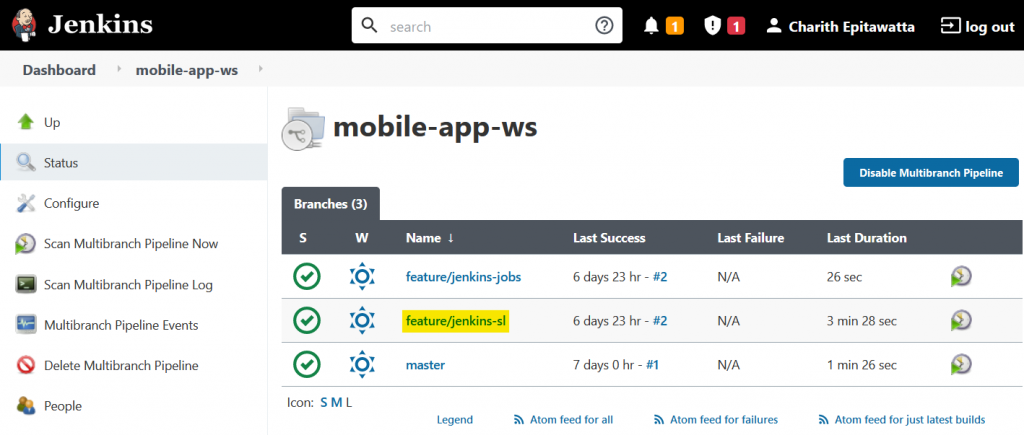Focus the search input field
The image size is (1024, 435).
pyautogui.click(x=487, y=26)
